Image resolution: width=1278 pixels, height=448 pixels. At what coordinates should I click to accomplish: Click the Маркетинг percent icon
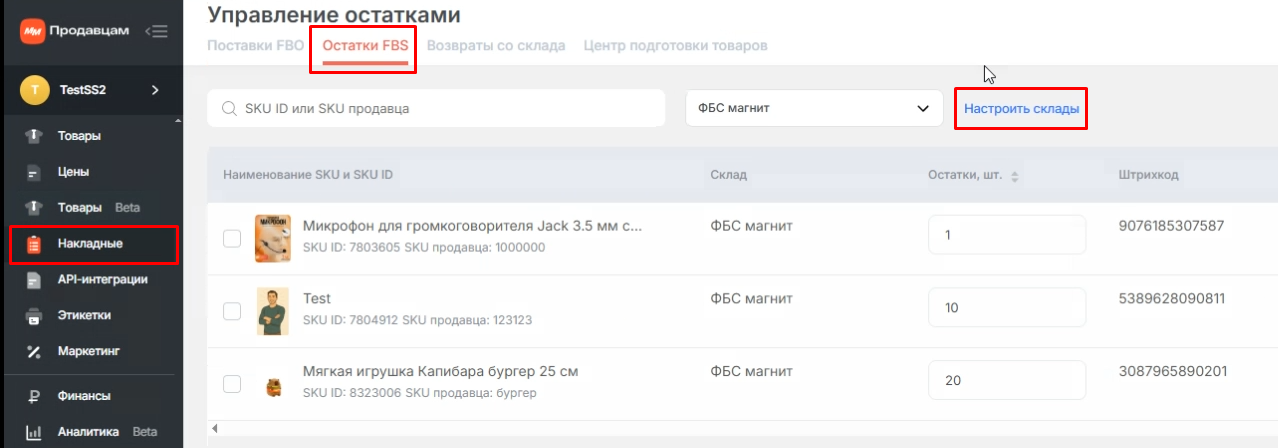[33, 352]
